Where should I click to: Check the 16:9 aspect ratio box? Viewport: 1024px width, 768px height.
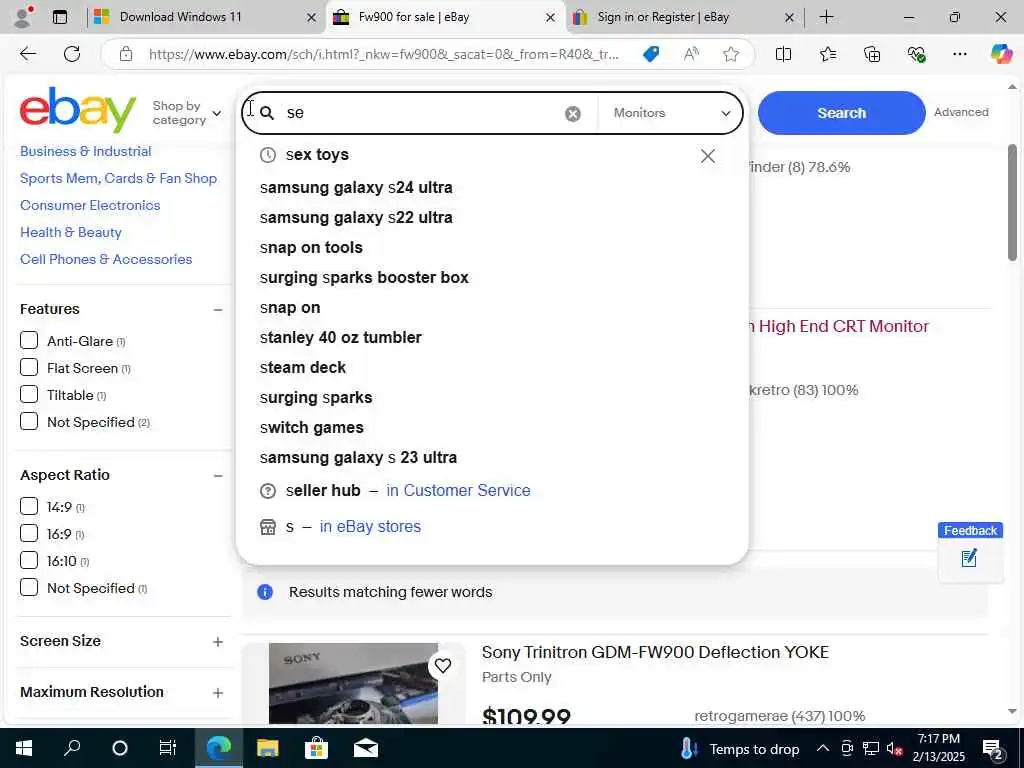29,534
